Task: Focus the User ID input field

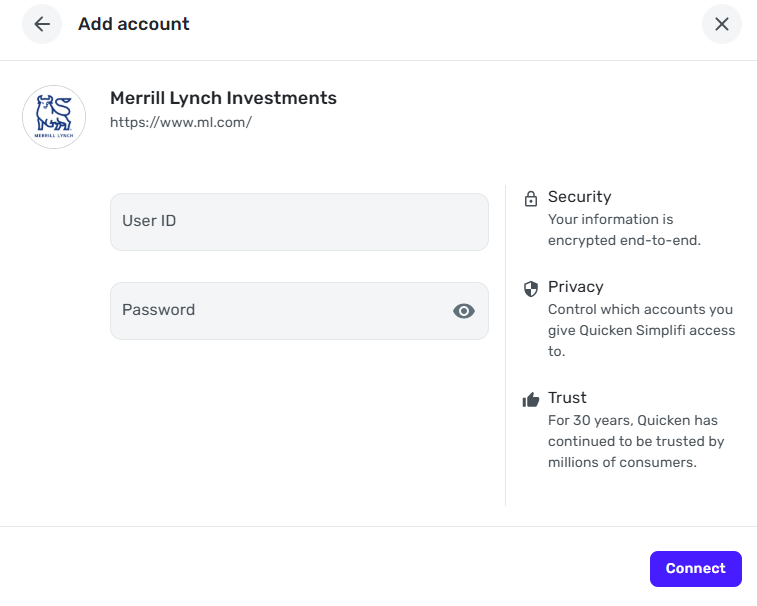Action: (299, 221)
